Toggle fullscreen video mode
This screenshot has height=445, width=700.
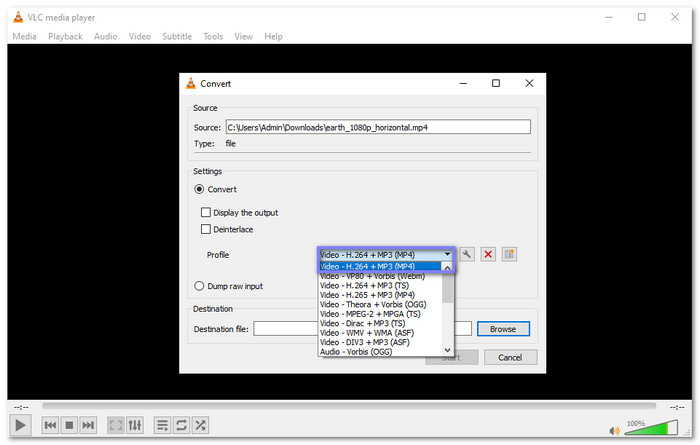click(116, 425)
